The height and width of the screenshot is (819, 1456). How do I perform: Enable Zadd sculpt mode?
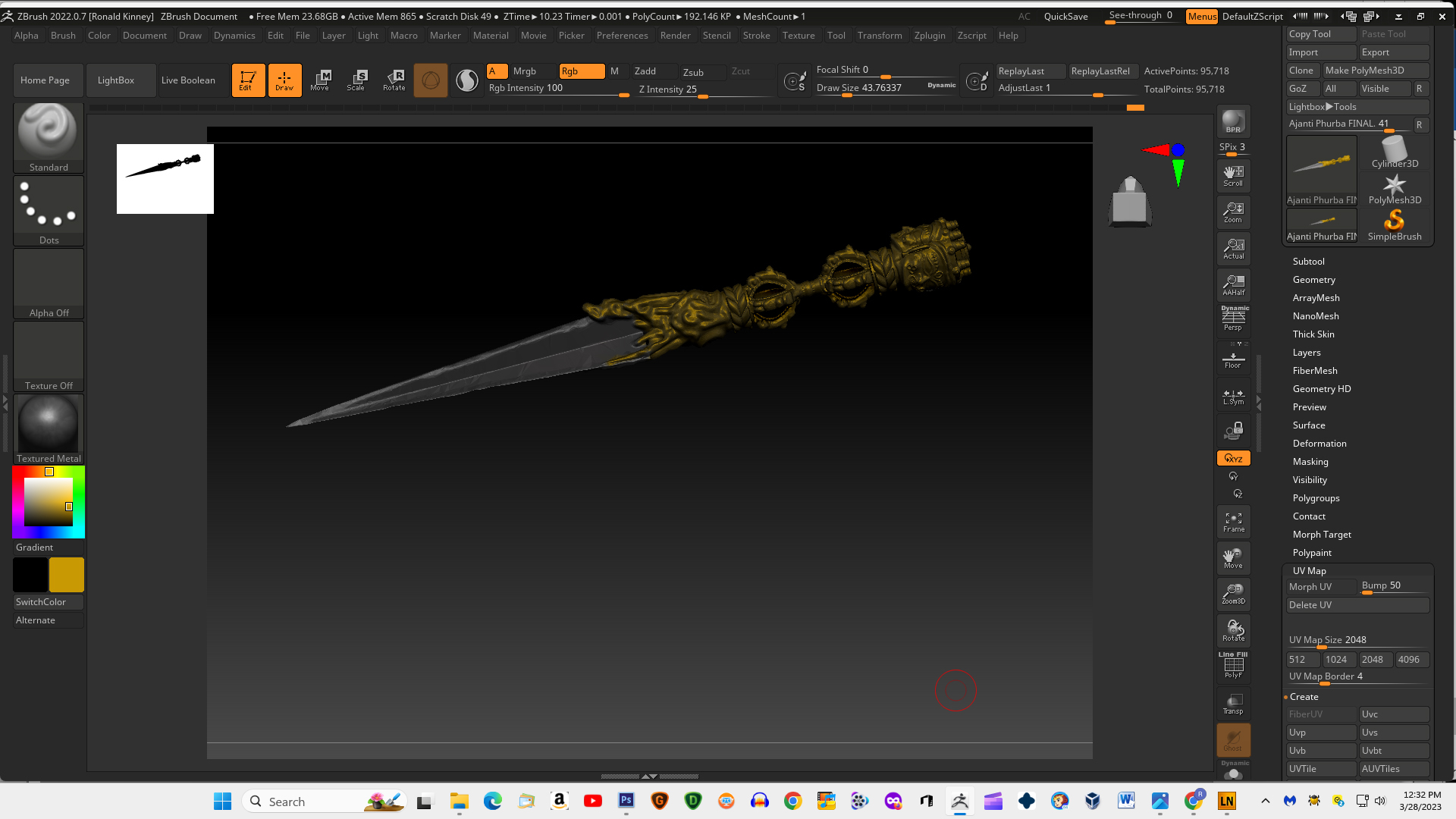coord(654,71)
